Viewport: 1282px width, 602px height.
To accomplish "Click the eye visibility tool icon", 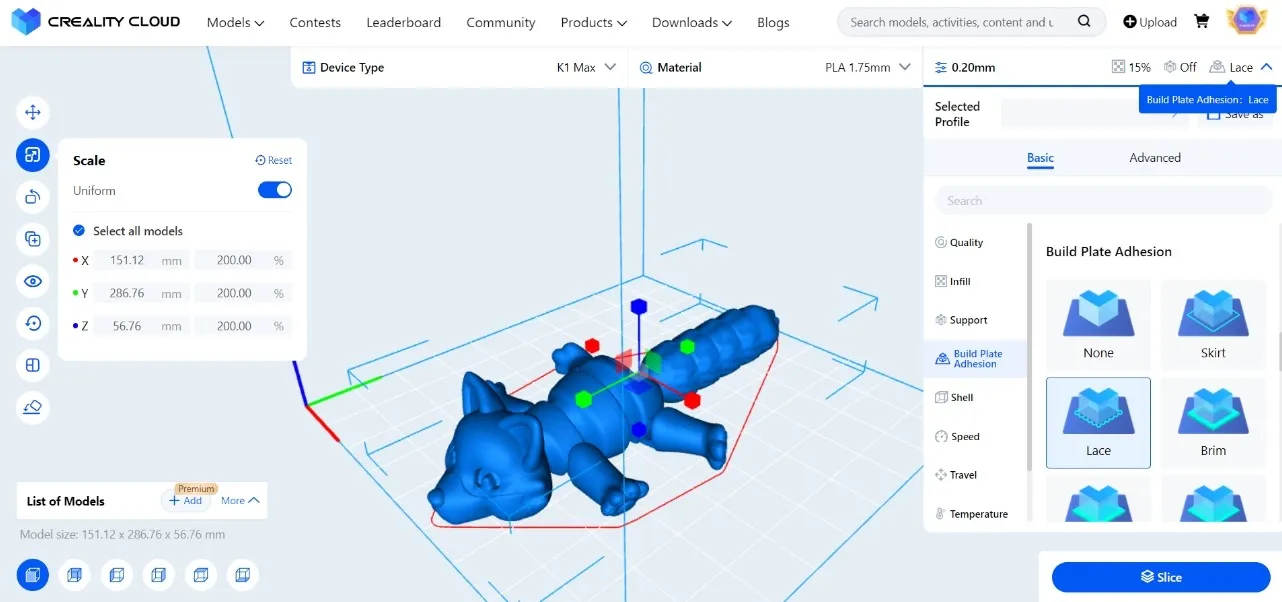I will (x=32, y=281).
